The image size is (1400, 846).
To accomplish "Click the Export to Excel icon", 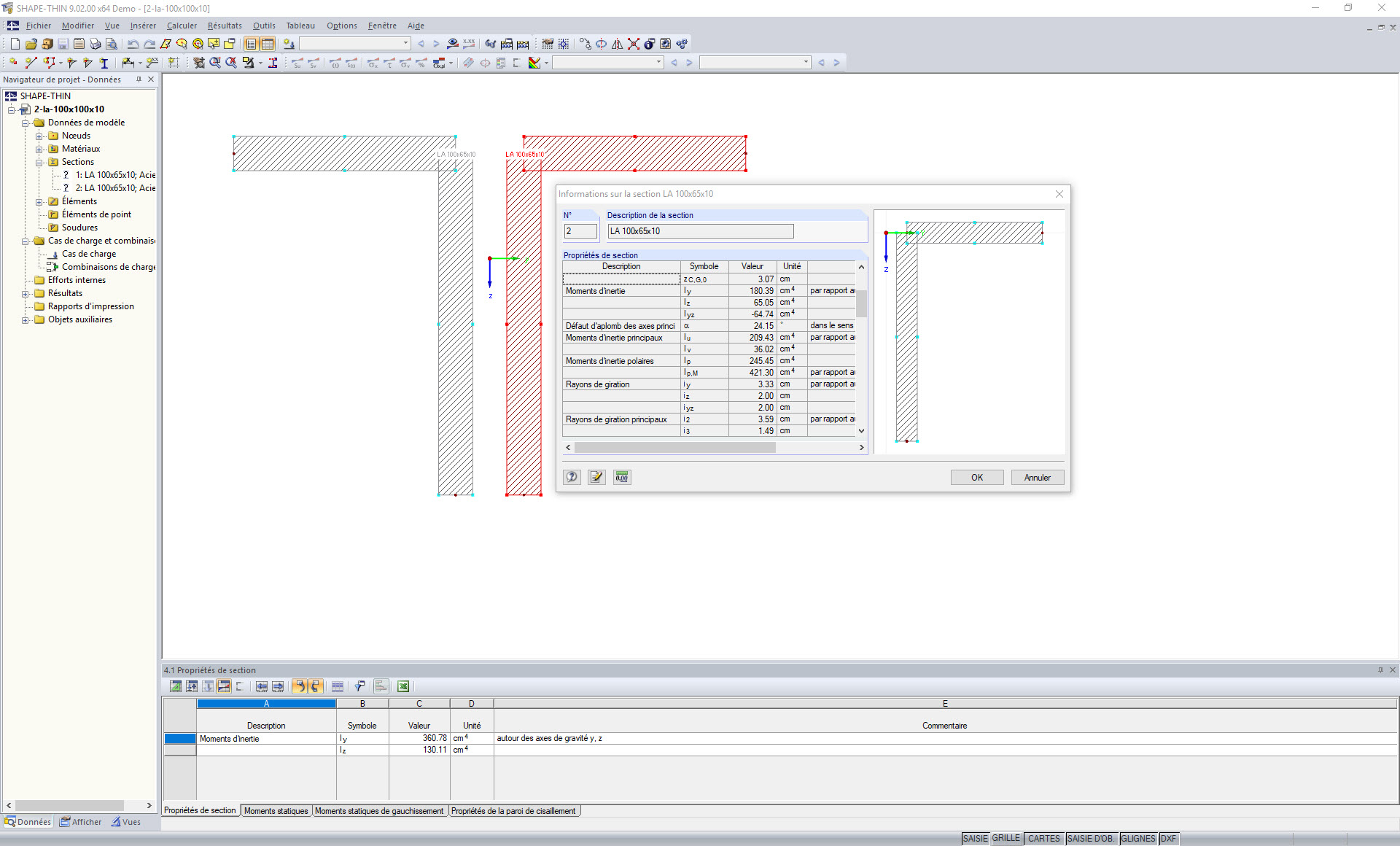I will pos(403,686).
